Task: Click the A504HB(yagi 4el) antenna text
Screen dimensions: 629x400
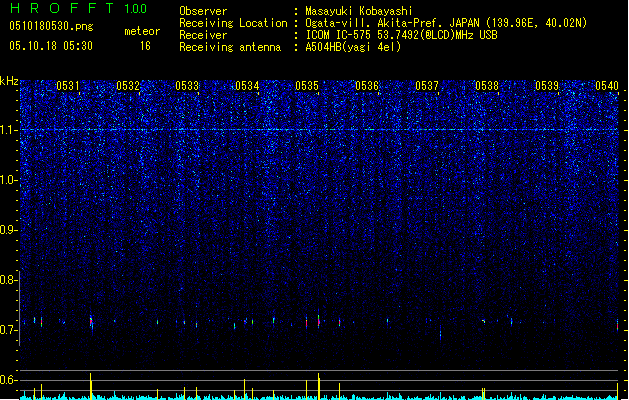Action: click(353, 47)
